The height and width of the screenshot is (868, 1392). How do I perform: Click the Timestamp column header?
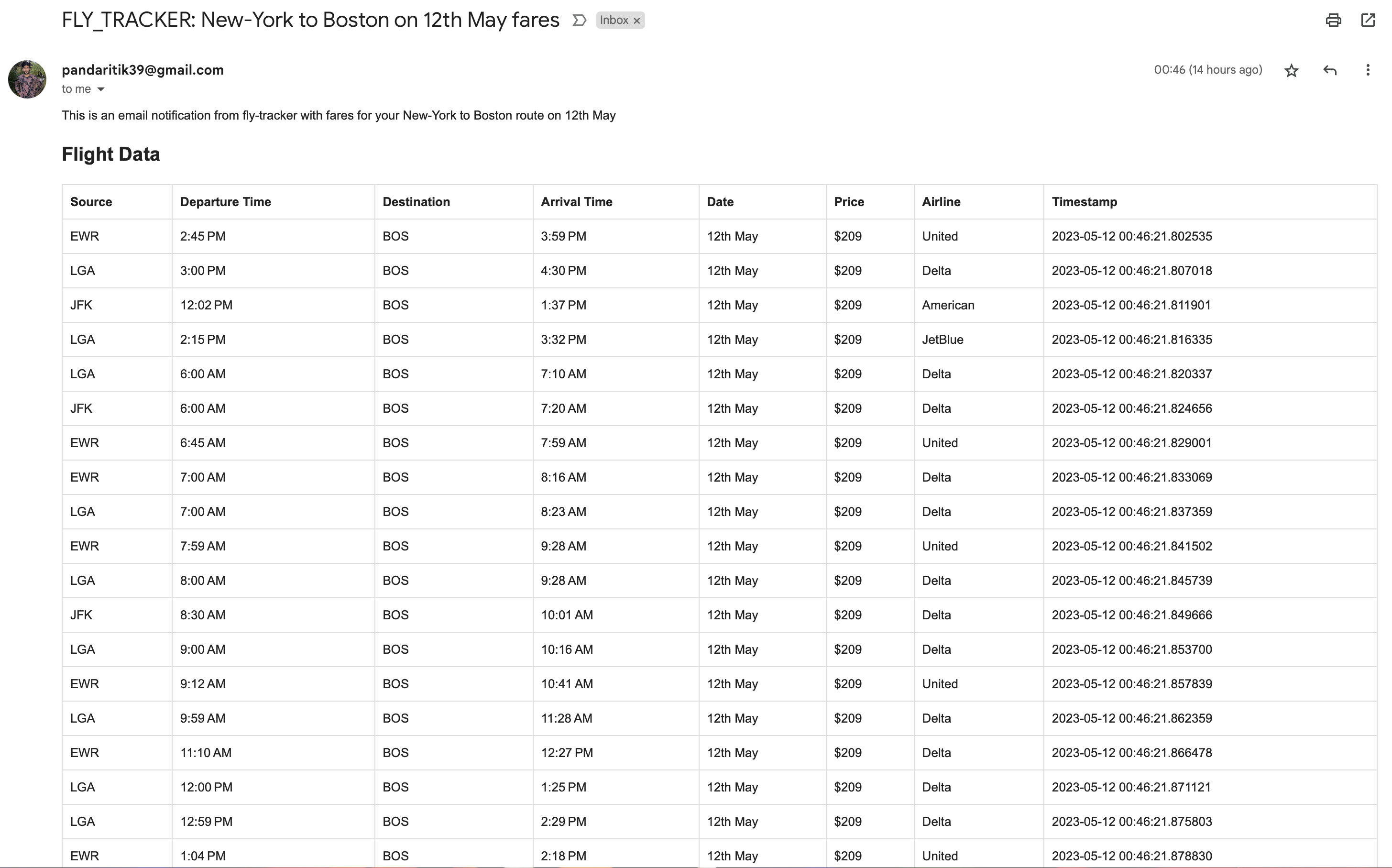pos(1085,202)
